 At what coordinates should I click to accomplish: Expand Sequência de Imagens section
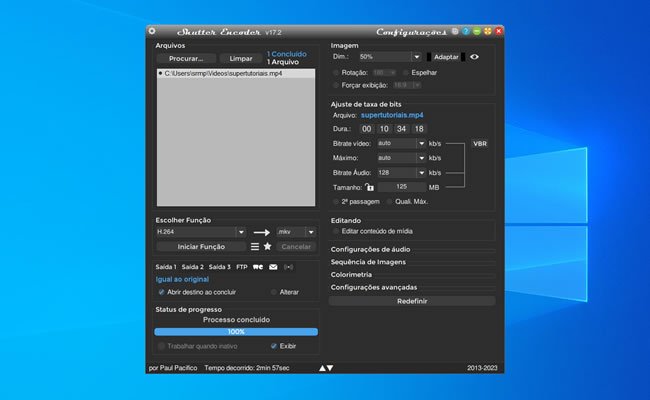tap(368, 262)
